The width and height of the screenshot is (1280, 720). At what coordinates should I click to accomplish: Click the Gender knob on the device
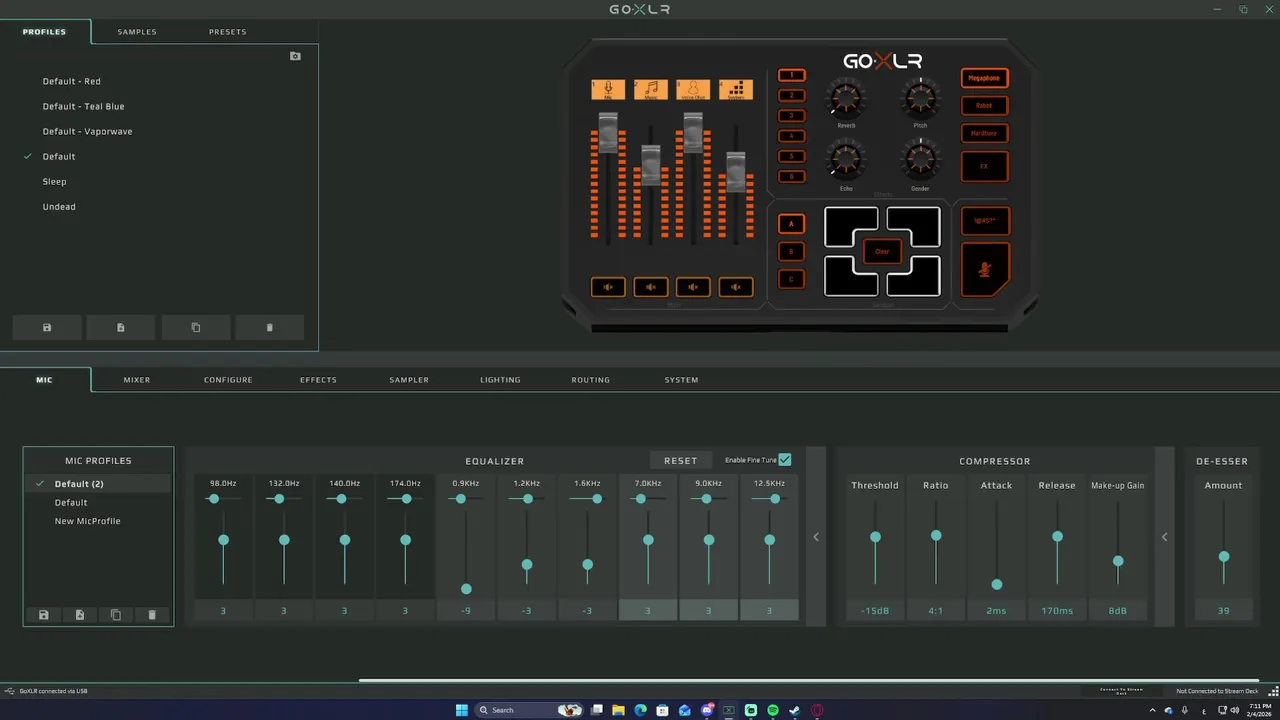click(x=920, y=160)
